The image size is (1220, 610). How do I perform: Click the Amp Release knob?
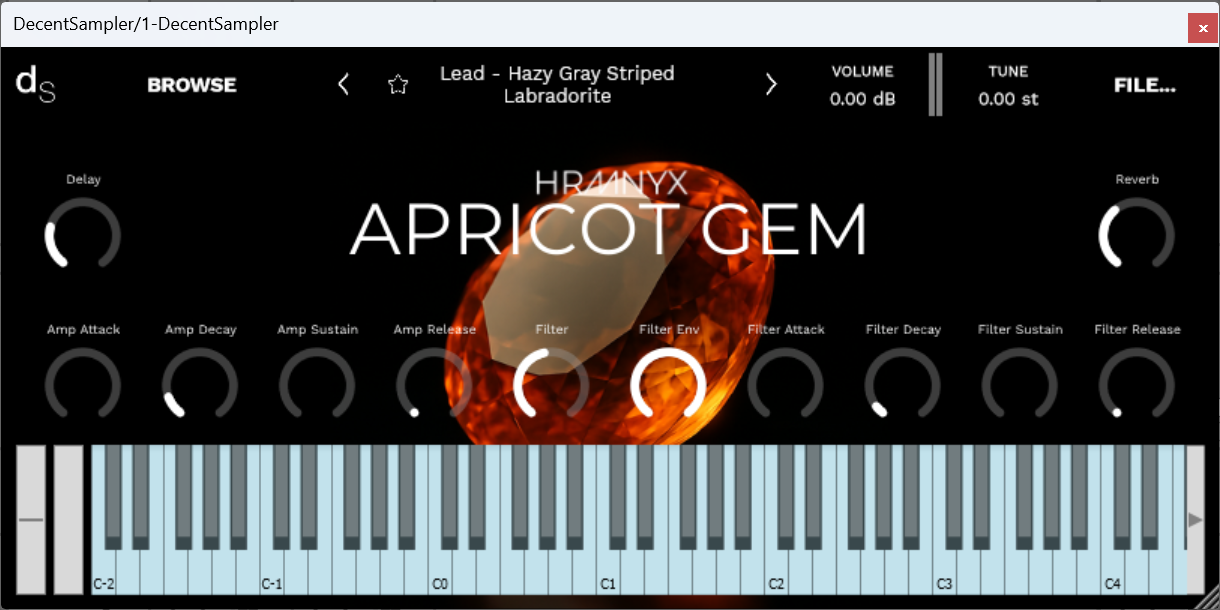pos(434,385)
